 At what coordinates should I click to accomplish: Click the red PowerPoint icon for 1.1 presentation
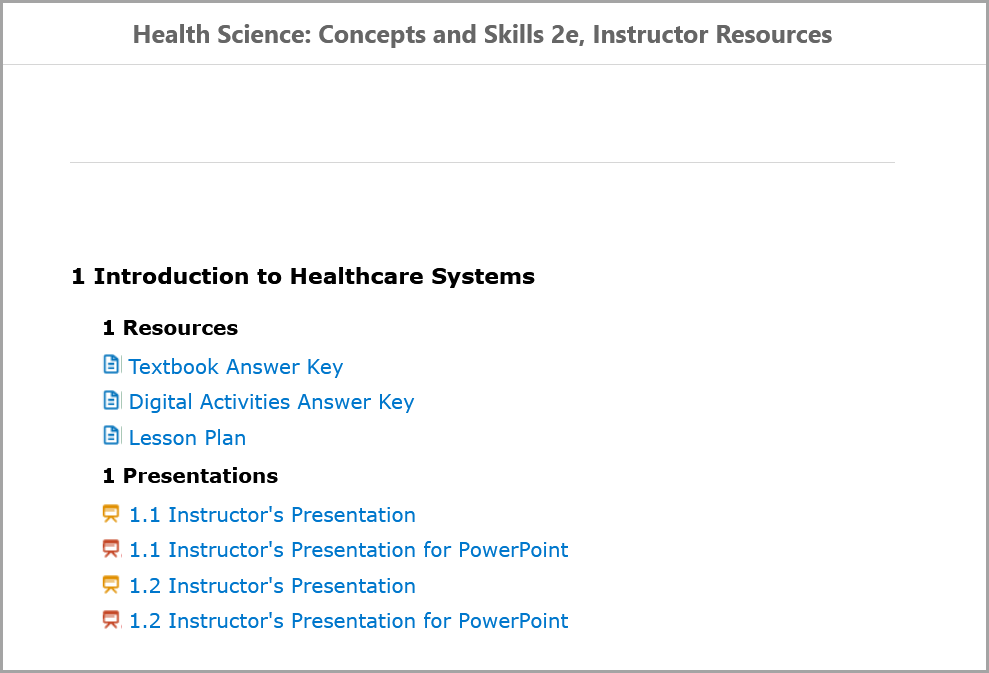pyautogui.click(x=111, y=549)
